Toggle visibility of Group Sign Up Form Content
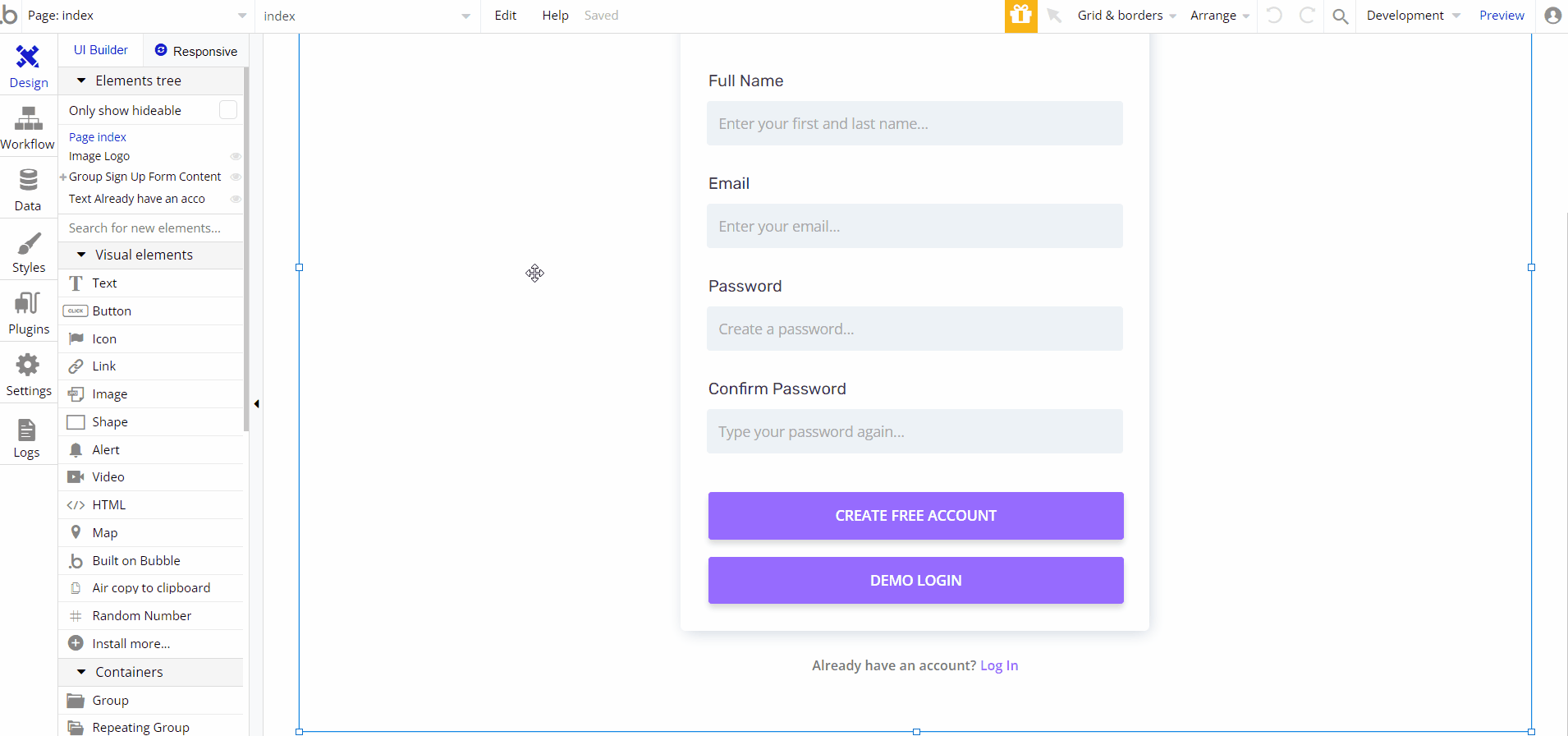 coord(236,177)
